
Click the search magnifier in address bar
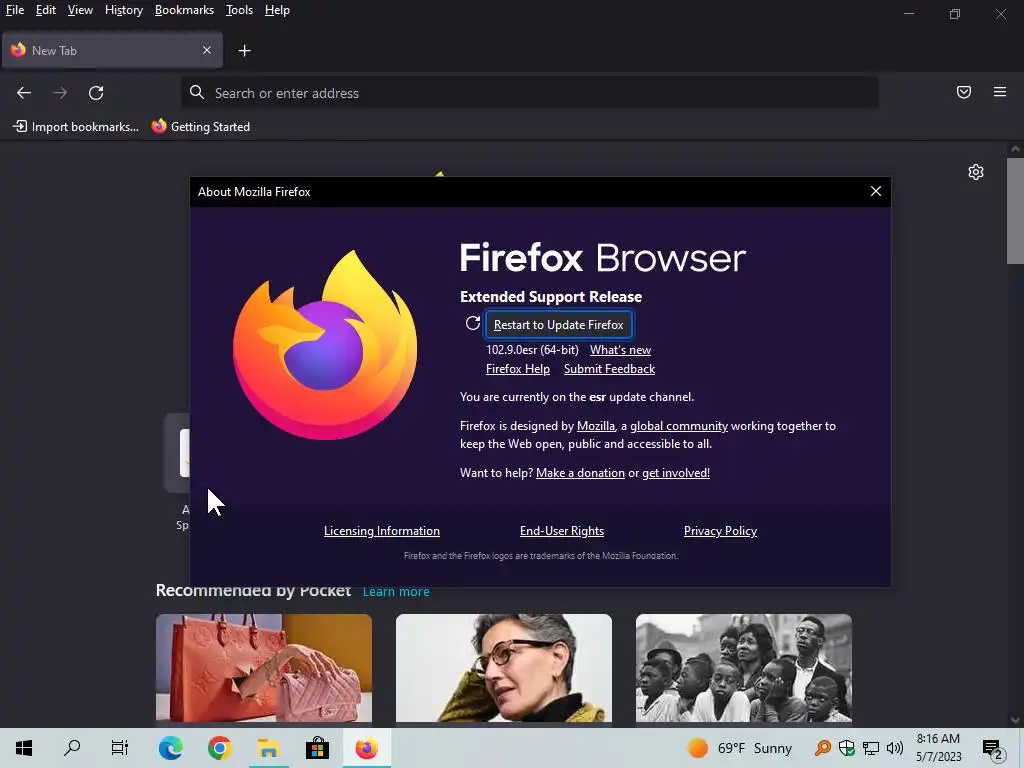point(197,93)
